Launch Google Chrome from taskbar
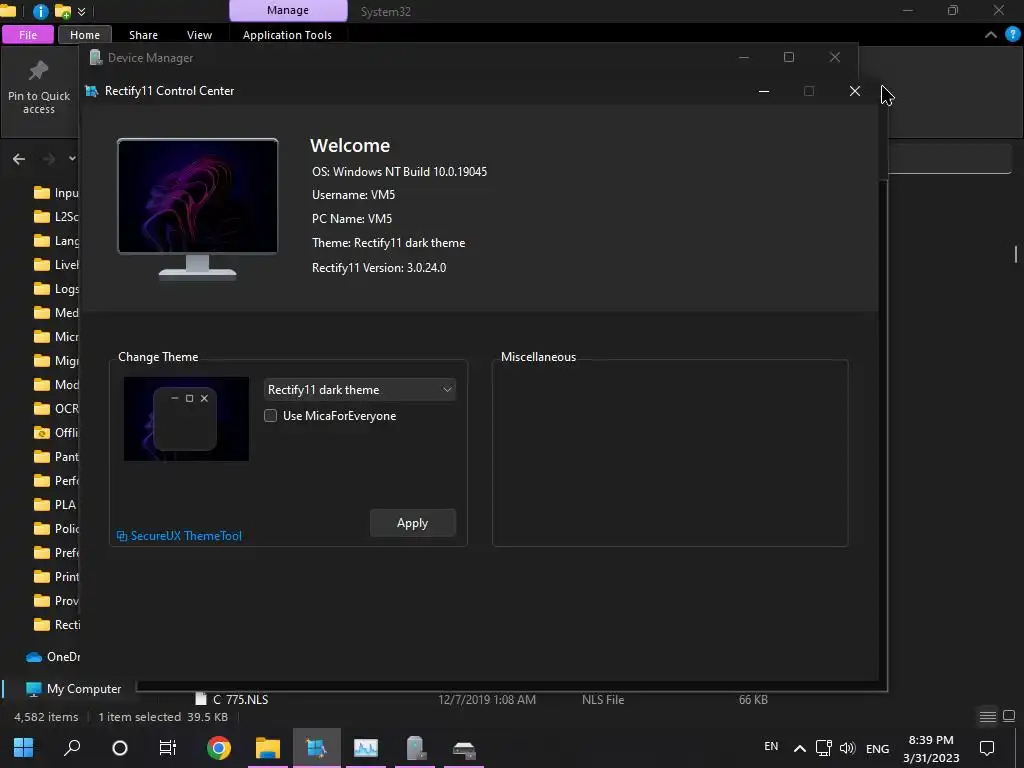This screenshot has width=1024, height=768. [x=219, y=748]
